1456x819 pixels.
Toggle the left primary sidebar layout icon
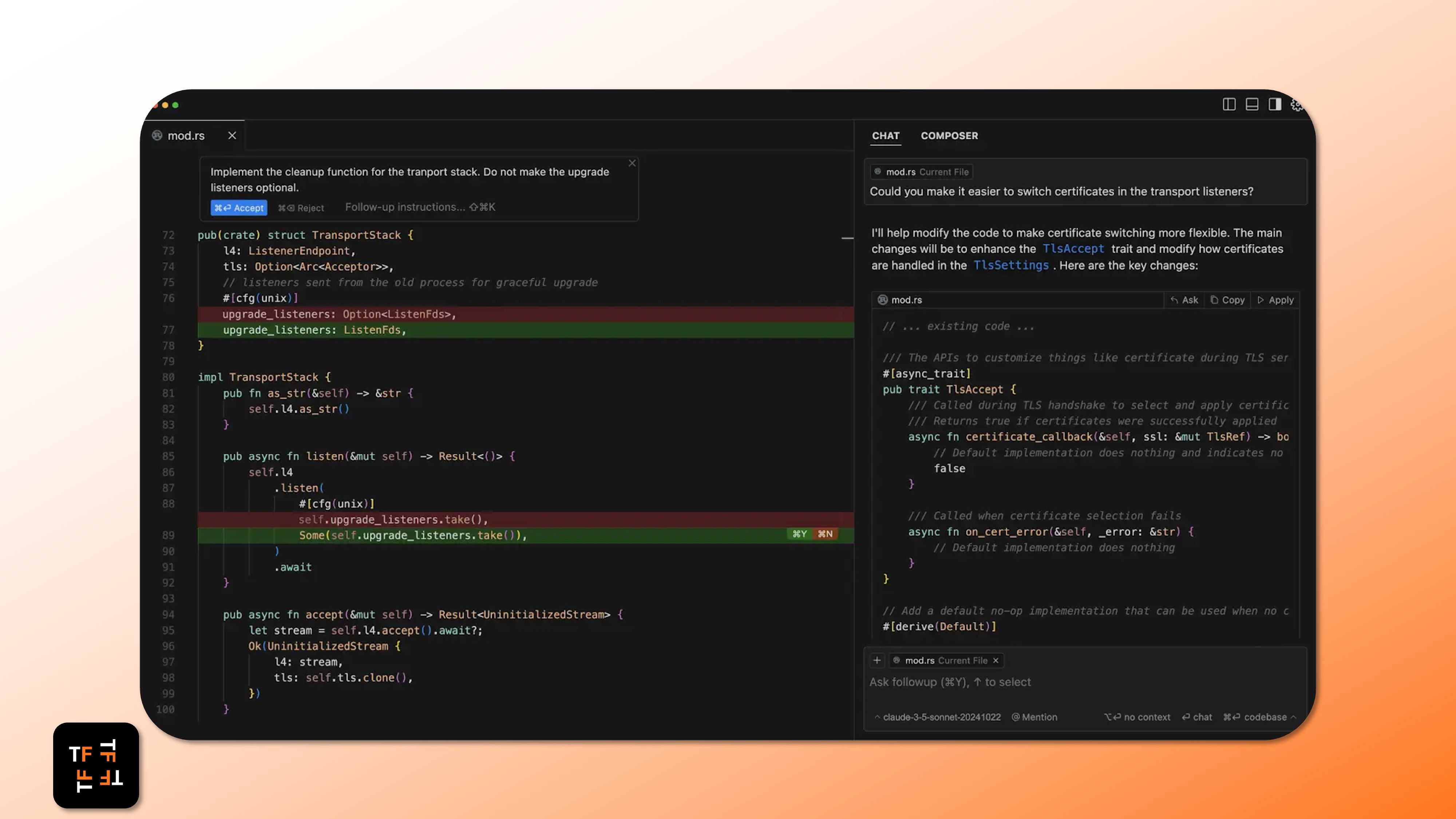click(1229, 104)
